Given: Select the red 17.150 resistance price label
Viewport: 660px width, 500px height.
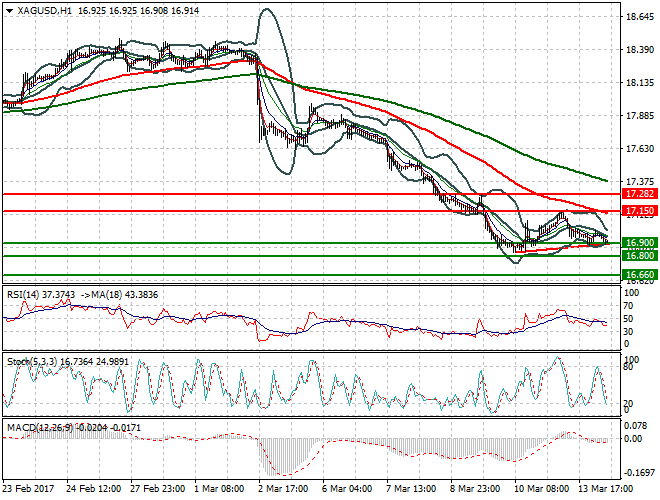Looking at the screenshot, I should (640, 211).
